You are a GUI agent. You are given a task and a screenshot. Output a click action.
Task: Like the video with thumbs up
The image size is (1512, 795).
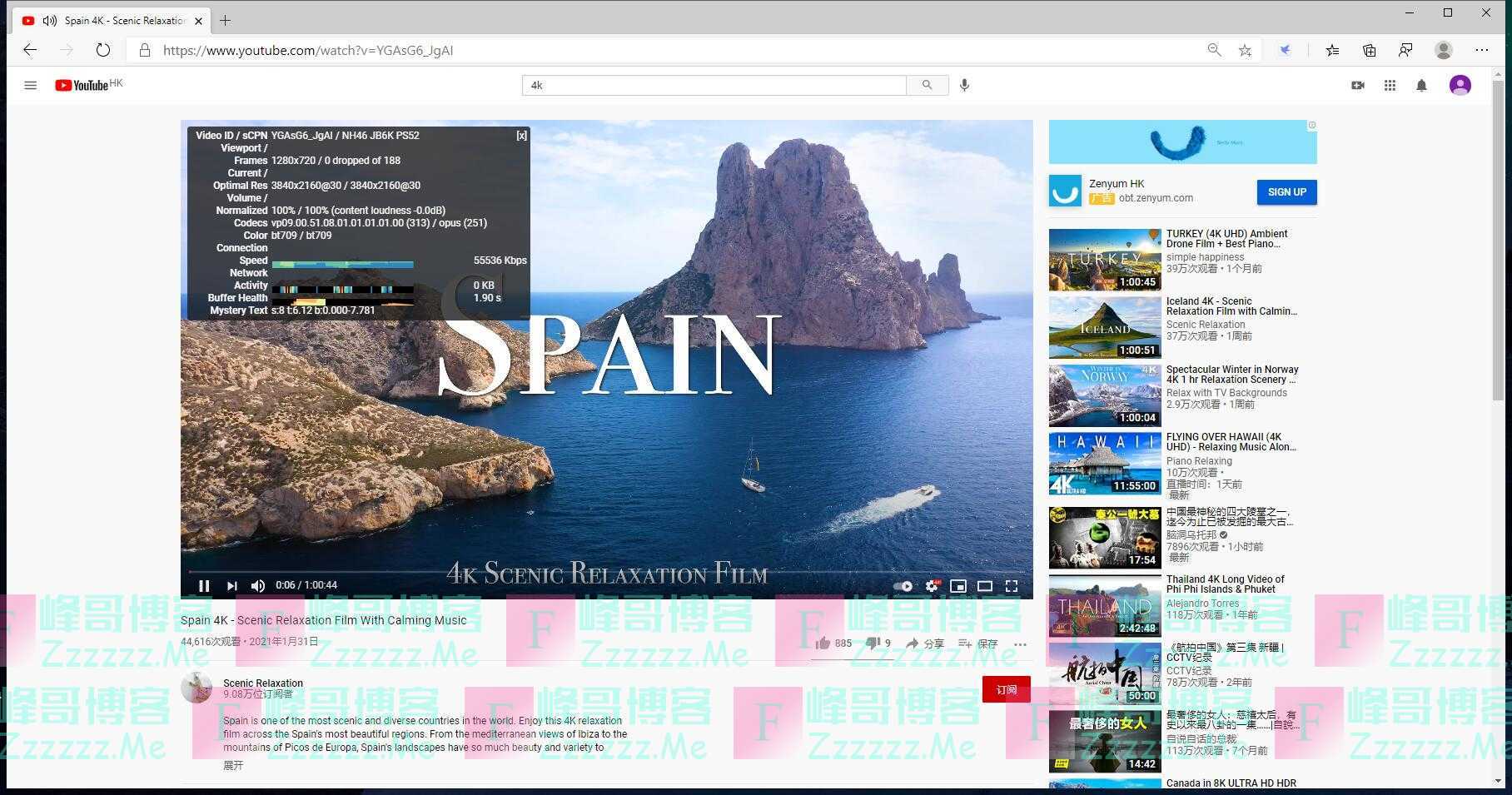pos(823,643)
